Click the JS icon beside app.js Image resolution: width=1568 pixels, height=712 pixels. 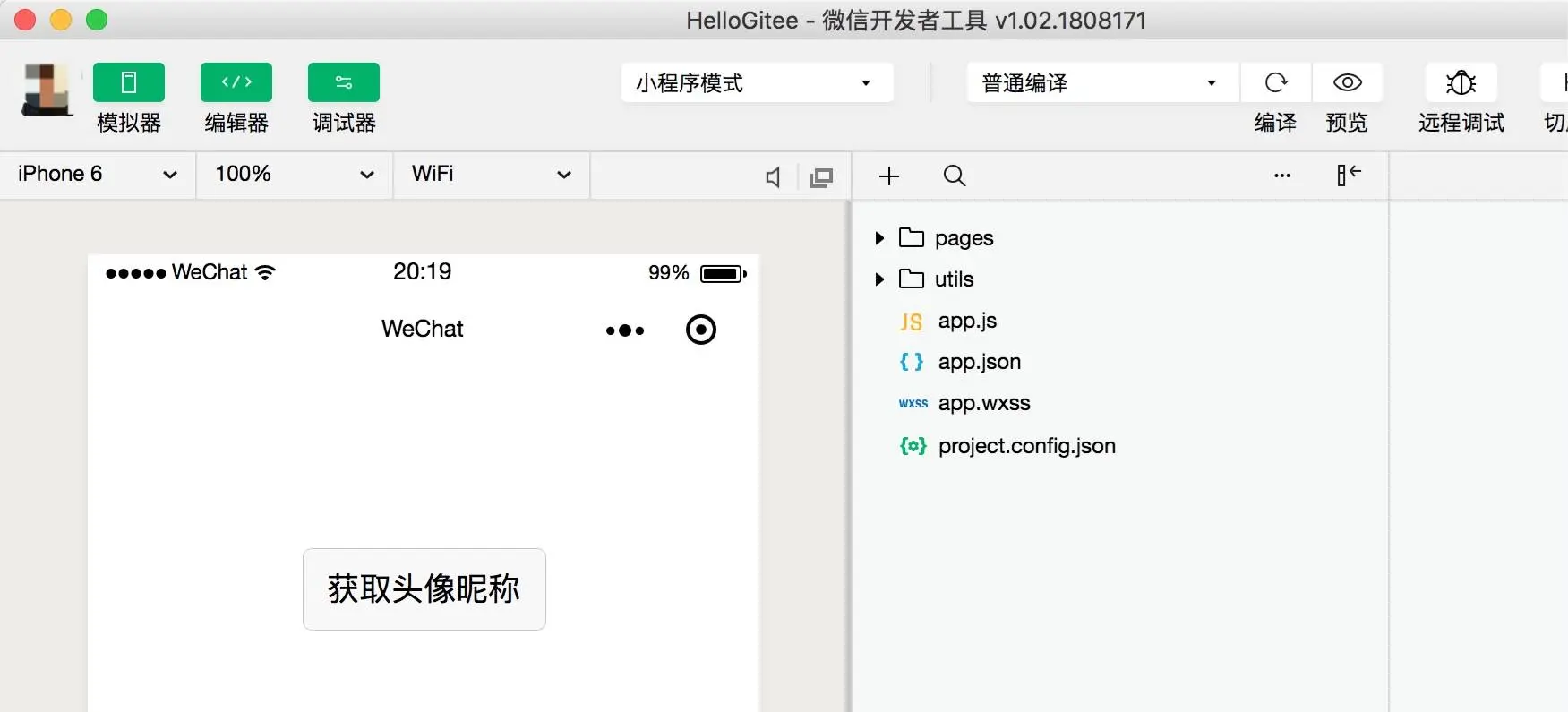coord(912,322)
